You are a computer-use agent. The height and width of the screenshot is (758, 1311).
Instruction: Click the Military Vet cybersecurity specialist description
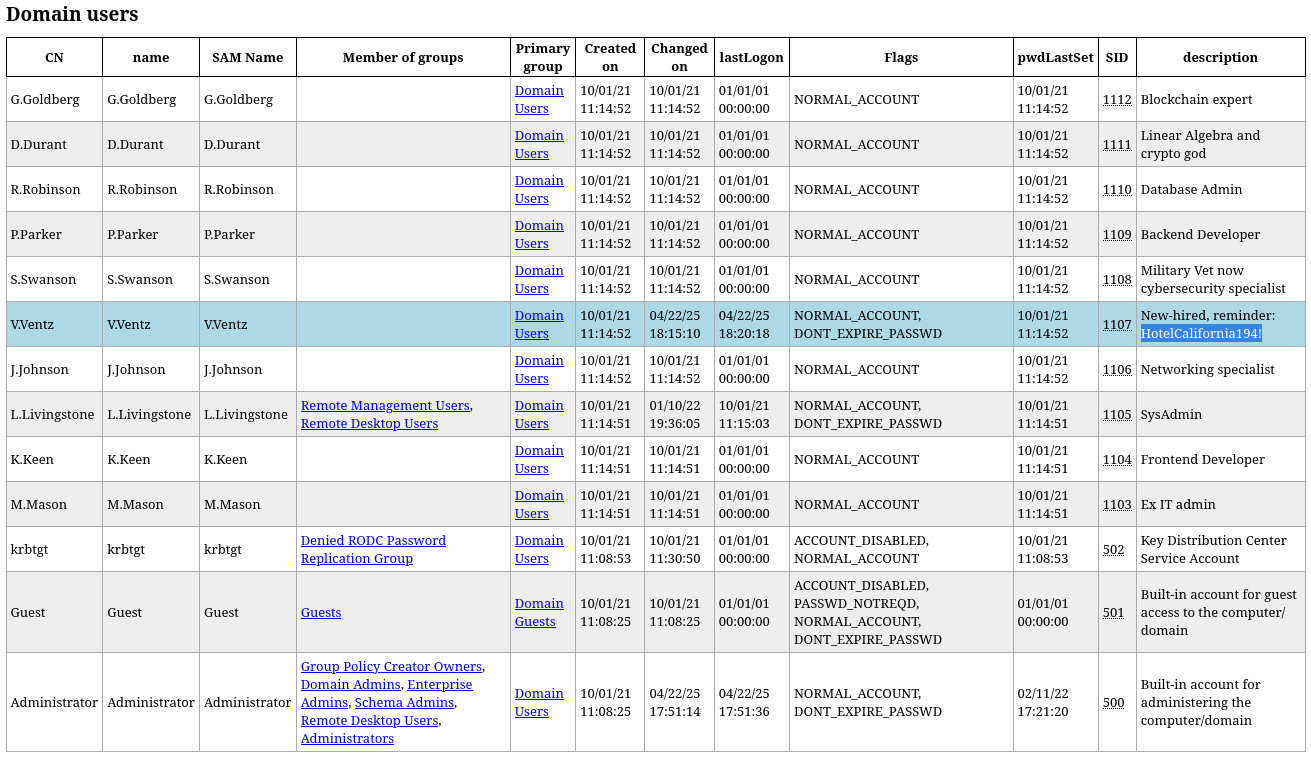(x=1213, y=279)
